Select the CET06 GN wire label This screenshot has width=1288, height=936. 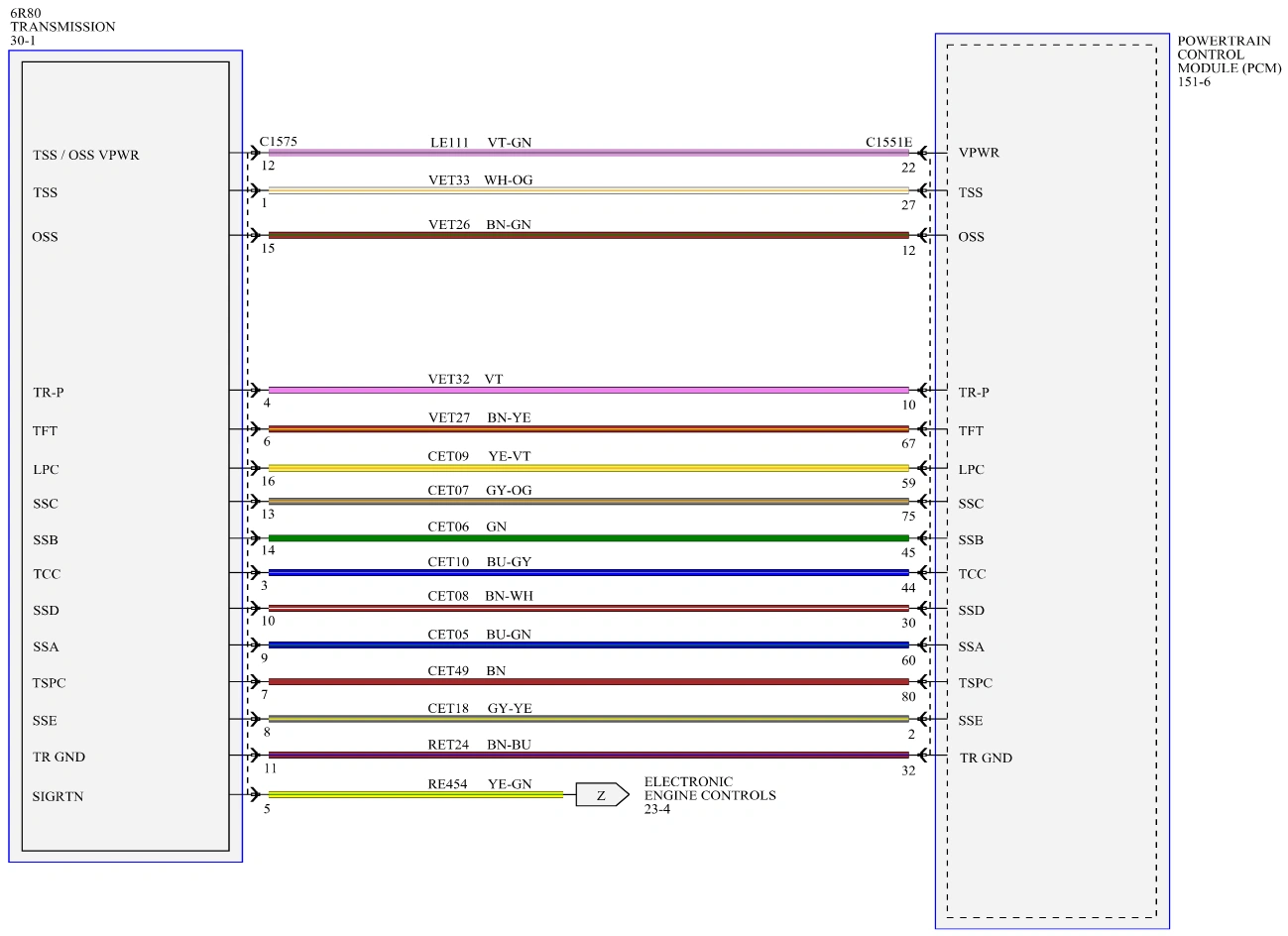pos(467,527)
